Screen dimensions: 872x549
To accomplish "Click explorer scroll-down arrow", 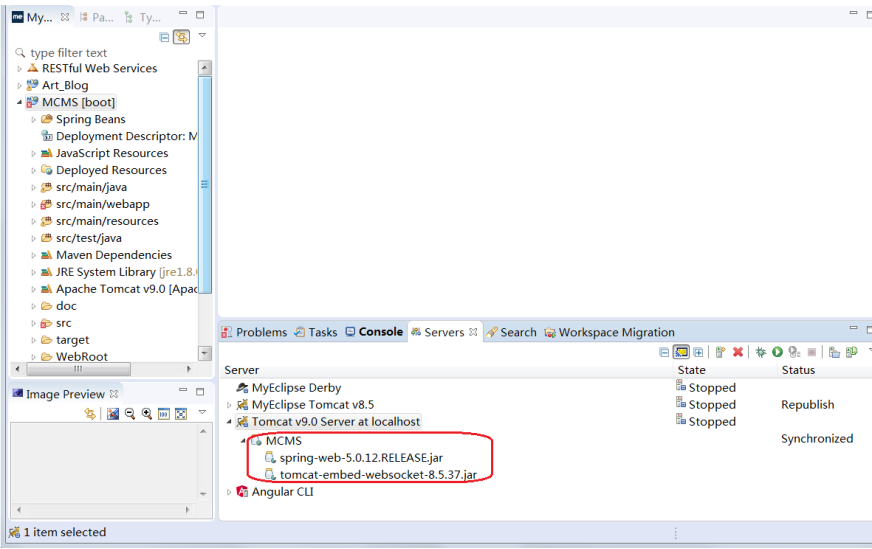I will point(205,353).
